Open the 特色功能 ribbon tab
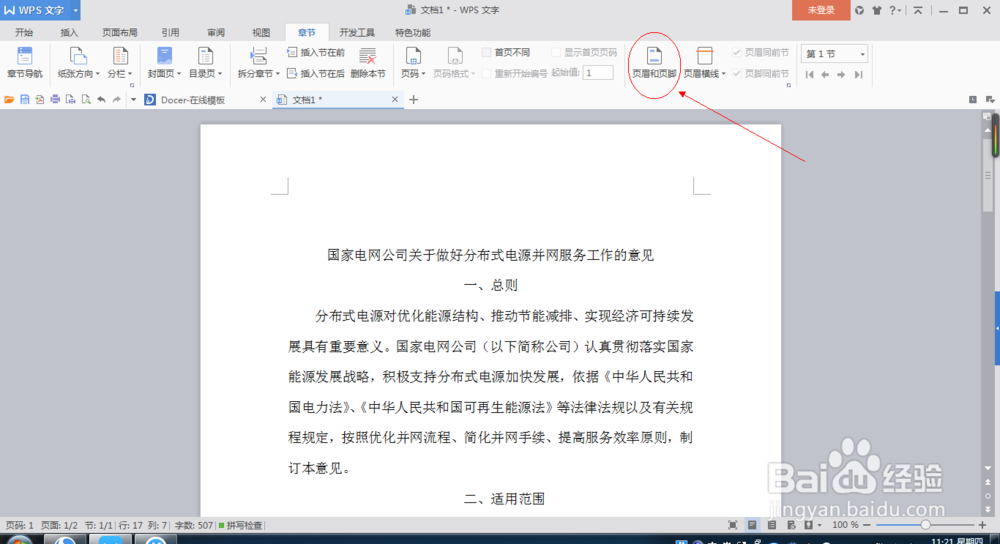This screenshot has width=1000, height=544. click(413, 33)
